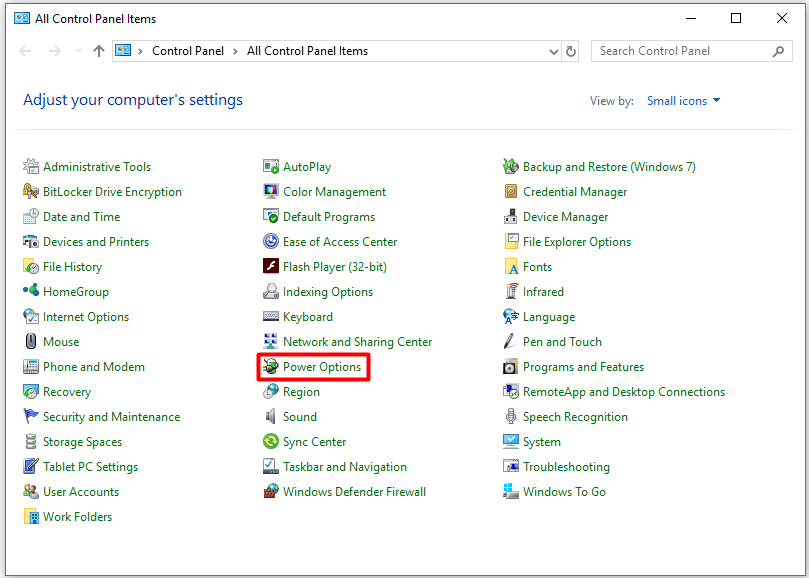This screenshot has height=578, width=809.
Task: Open the Storage Spaces icon
Action: click(31, 442)
